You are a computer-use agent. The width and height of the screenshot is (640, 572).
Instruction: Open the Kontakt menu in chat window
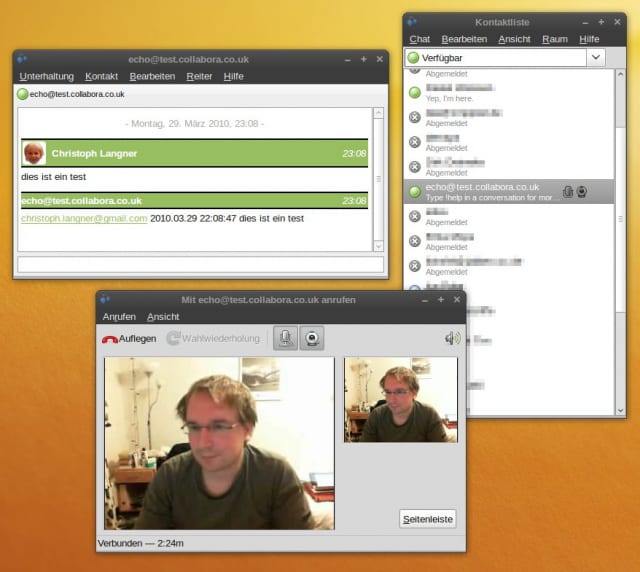click(x=101, y=76)
